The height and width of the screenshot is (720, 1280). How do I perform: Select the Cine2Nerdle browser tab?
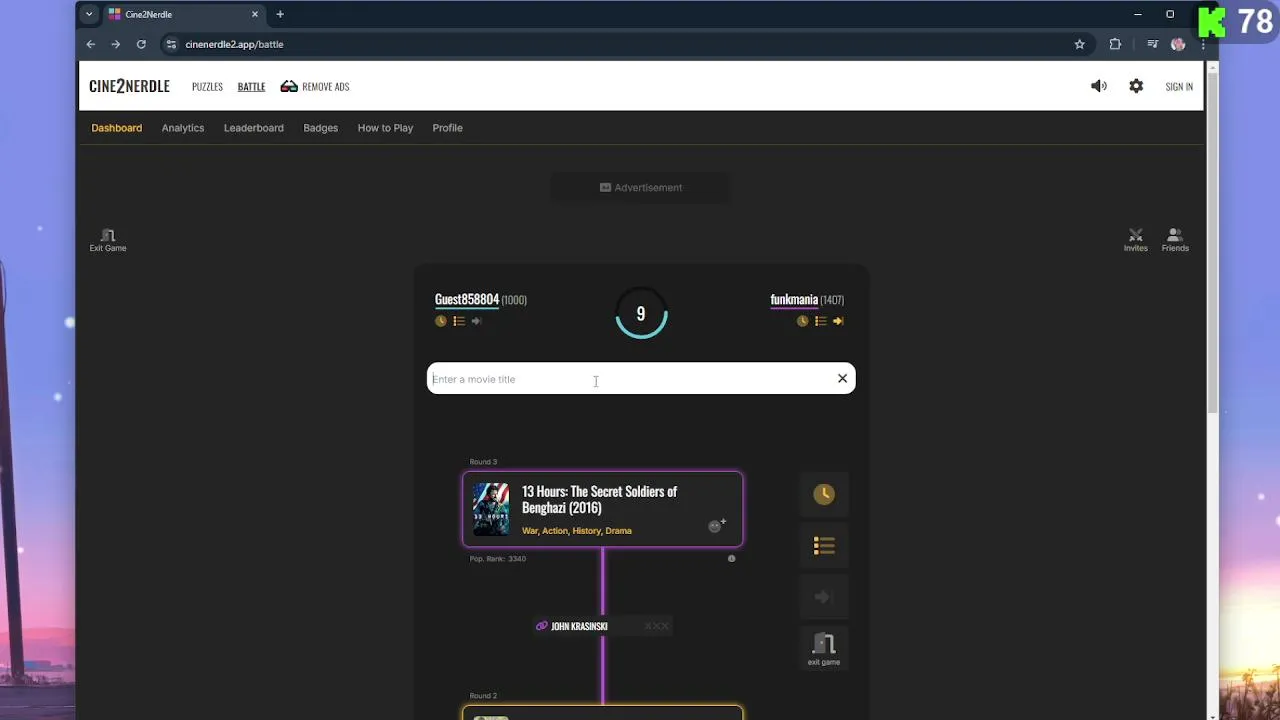click(183, 14)
